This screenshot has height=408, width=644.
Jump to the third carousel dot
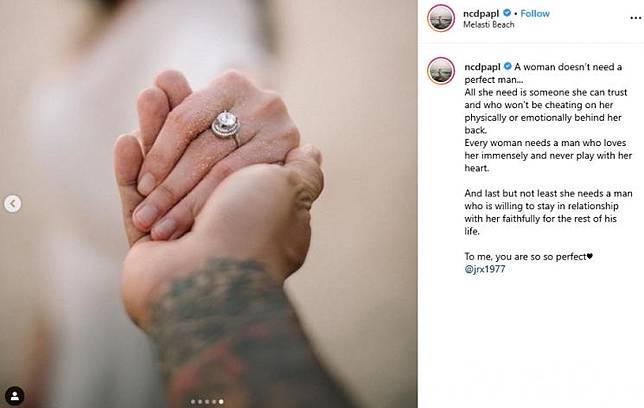pyautogui.click(x=207, y=401)
